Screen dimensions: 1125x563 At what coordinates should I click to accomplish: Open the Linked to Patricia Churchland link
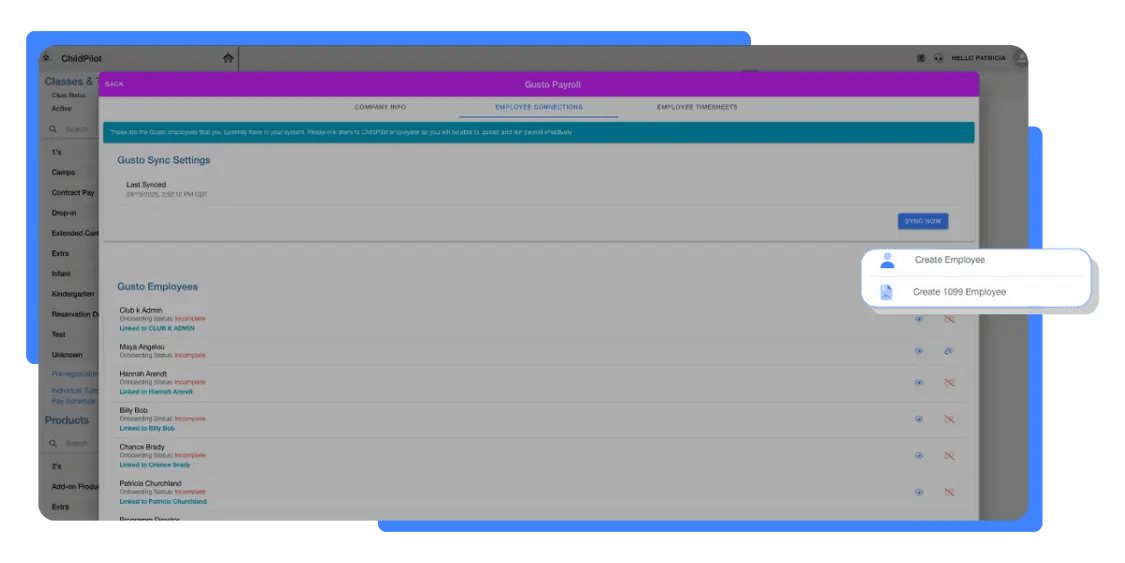[163, 501]
